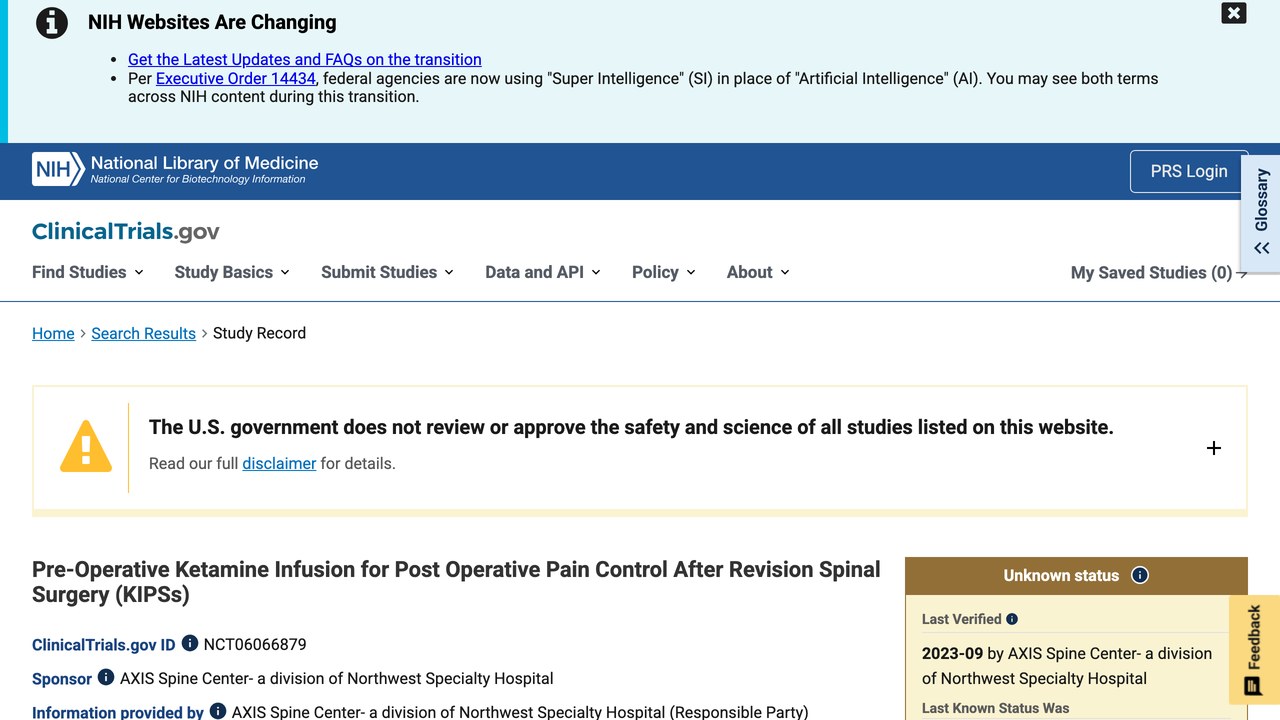Open the Policy menu
Image resolution: width=1280 pixels, height=720 pixels.
pos(664,272)
